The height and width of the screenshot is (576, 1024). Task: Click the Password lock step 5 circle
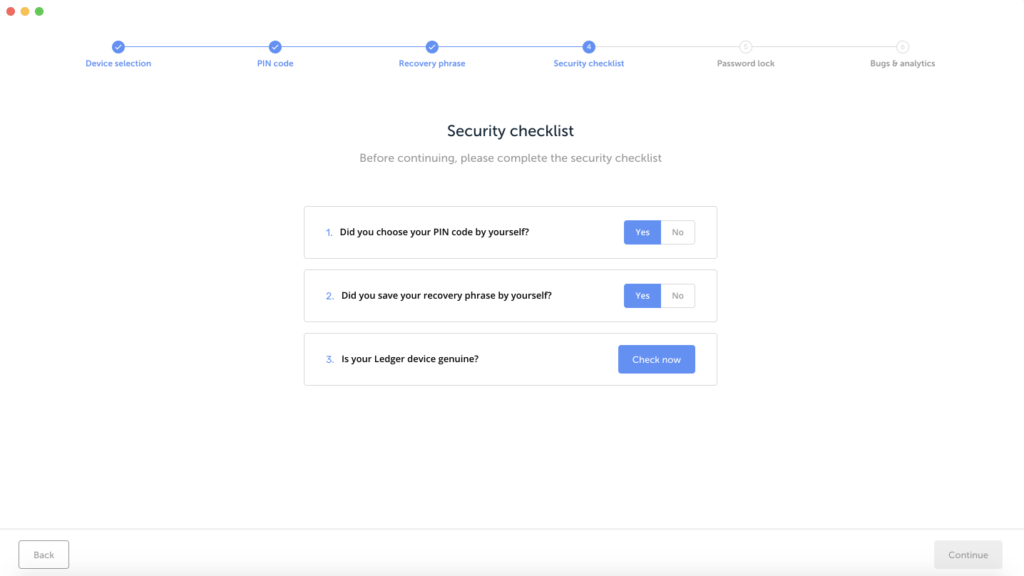(x=745, y=47)
